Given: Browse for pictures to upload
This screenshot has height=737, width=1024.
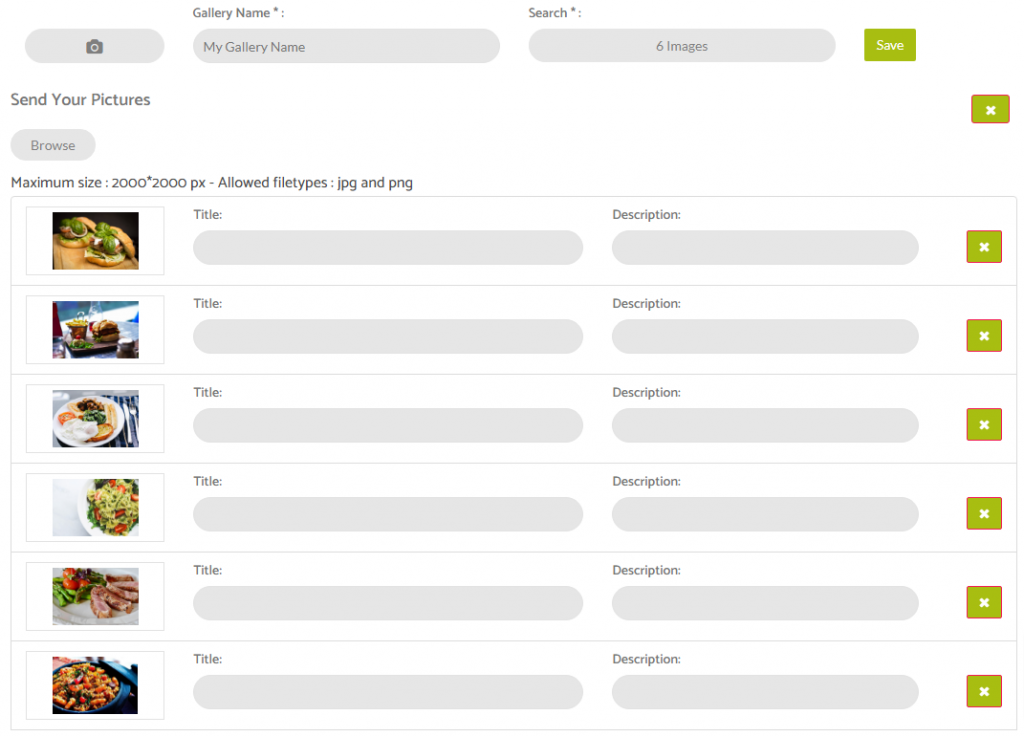Looking at the screenshot, I should coord(53,145).
